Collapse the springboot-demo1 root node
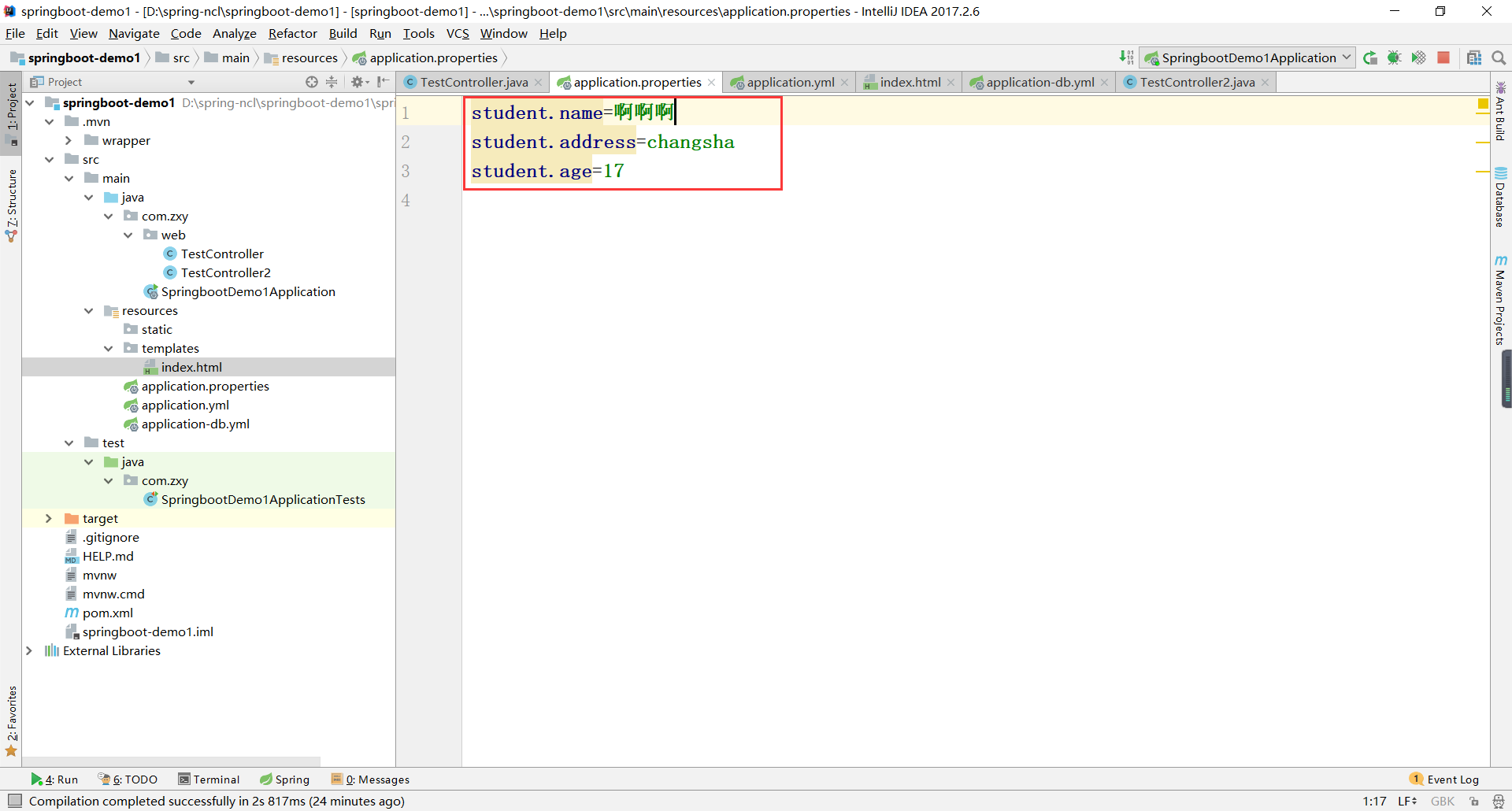The width and height of the screenshot is (1512, 811). click(x=30, y=102)
